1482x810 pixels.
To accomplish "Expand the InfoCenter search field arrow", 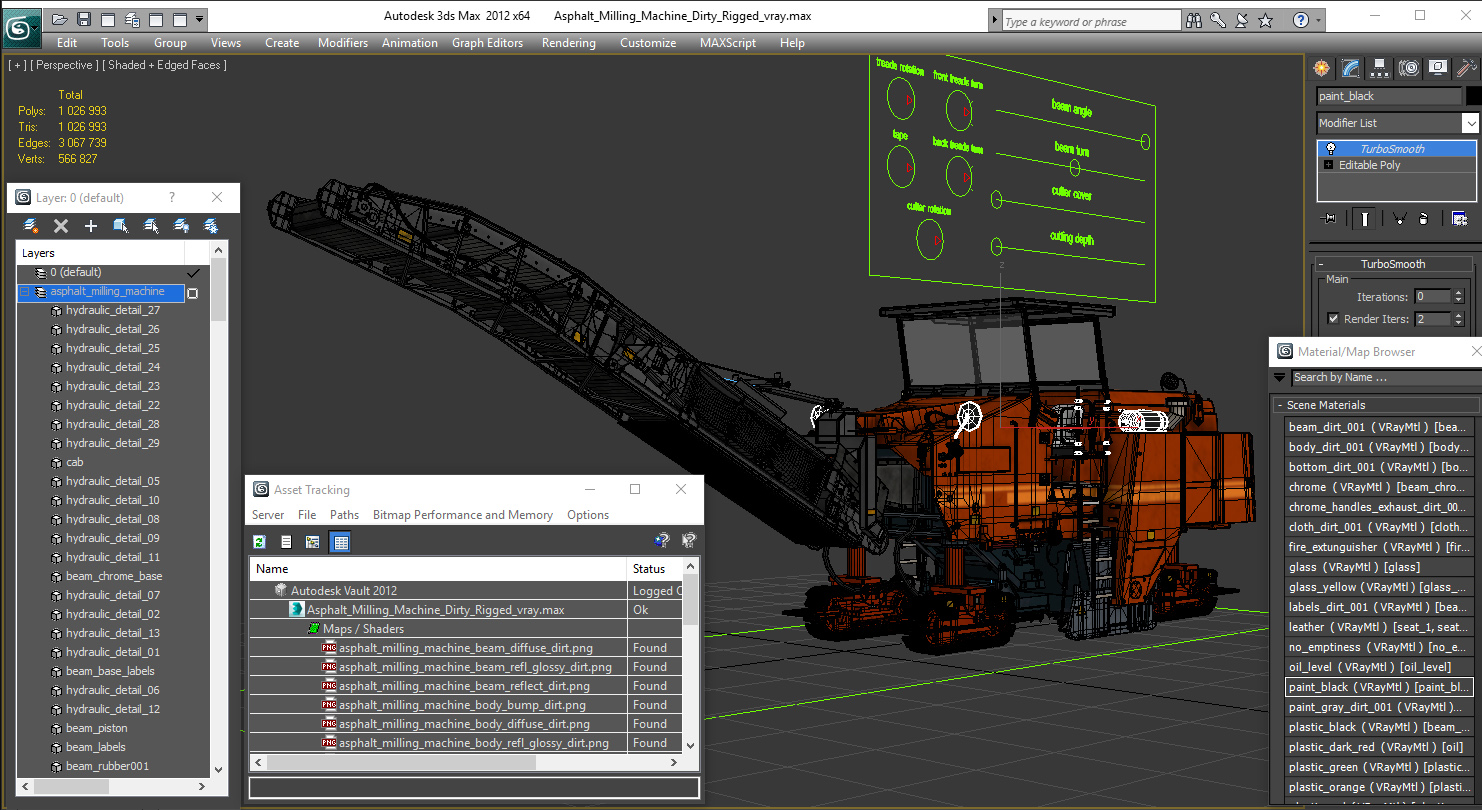I will pos(993,20).
